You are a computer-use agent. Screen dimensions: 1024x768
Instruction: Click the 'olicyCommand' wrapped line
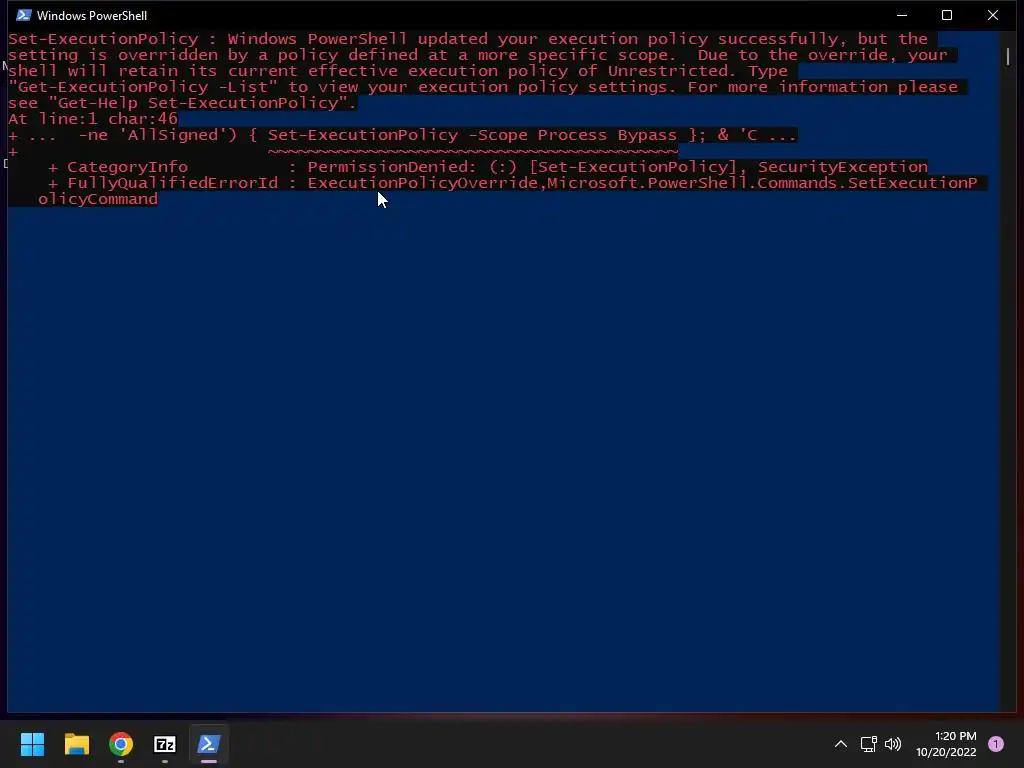pos(98,199)
